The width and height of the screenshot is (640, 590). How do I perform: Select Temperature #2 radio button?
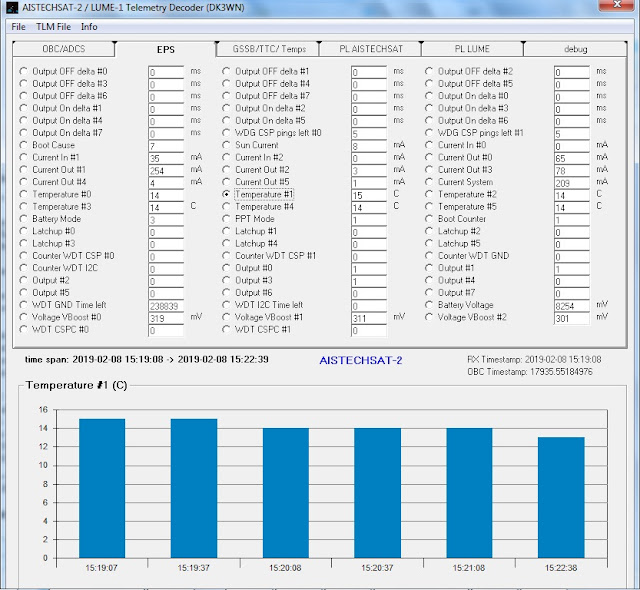tap(429, 194)
